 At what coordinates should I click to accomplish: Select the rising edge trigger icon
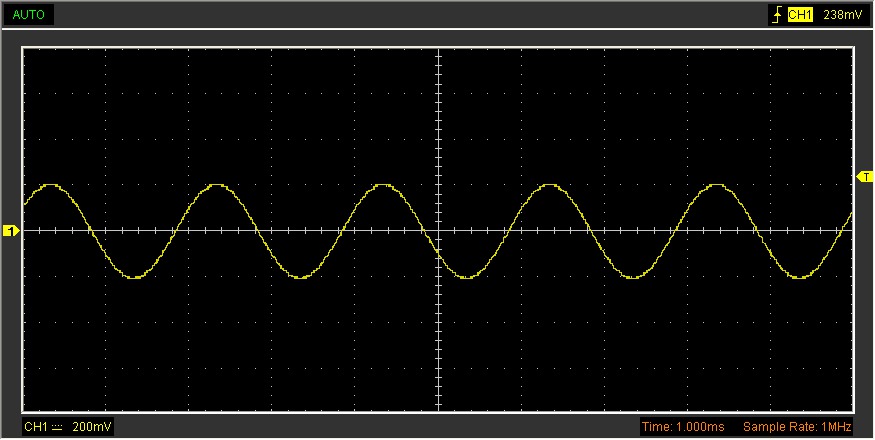click(x=775, y=15)
